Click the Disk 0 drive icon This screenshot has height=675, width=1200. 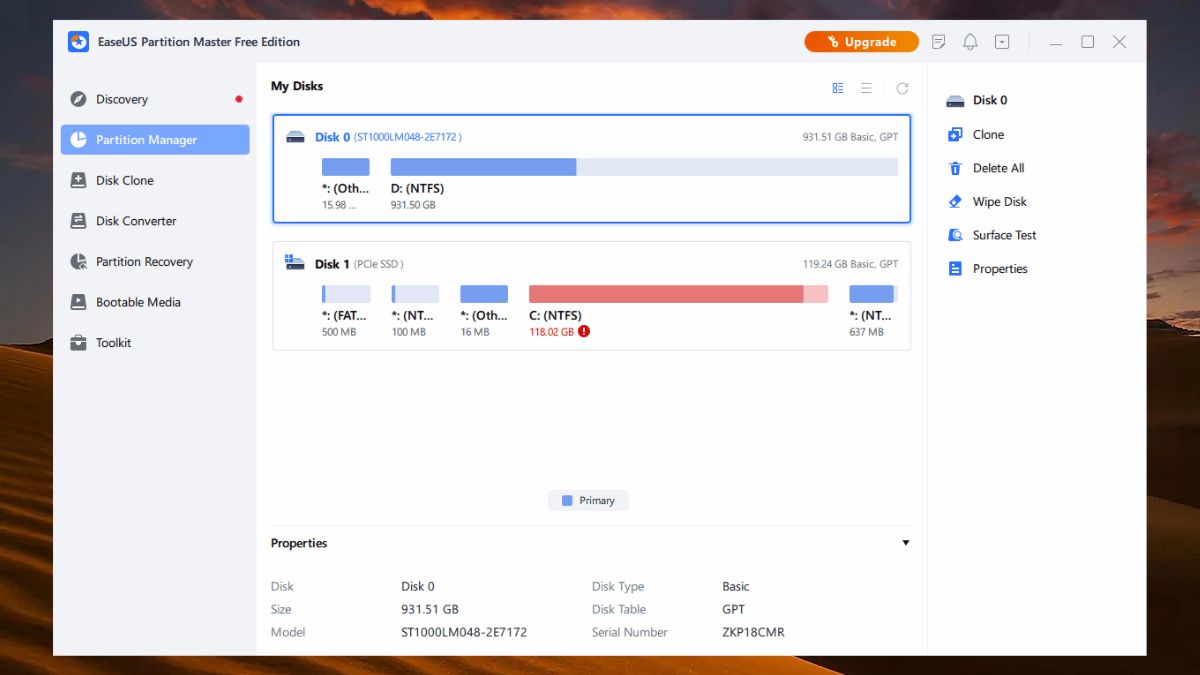[x=295, y=137]
